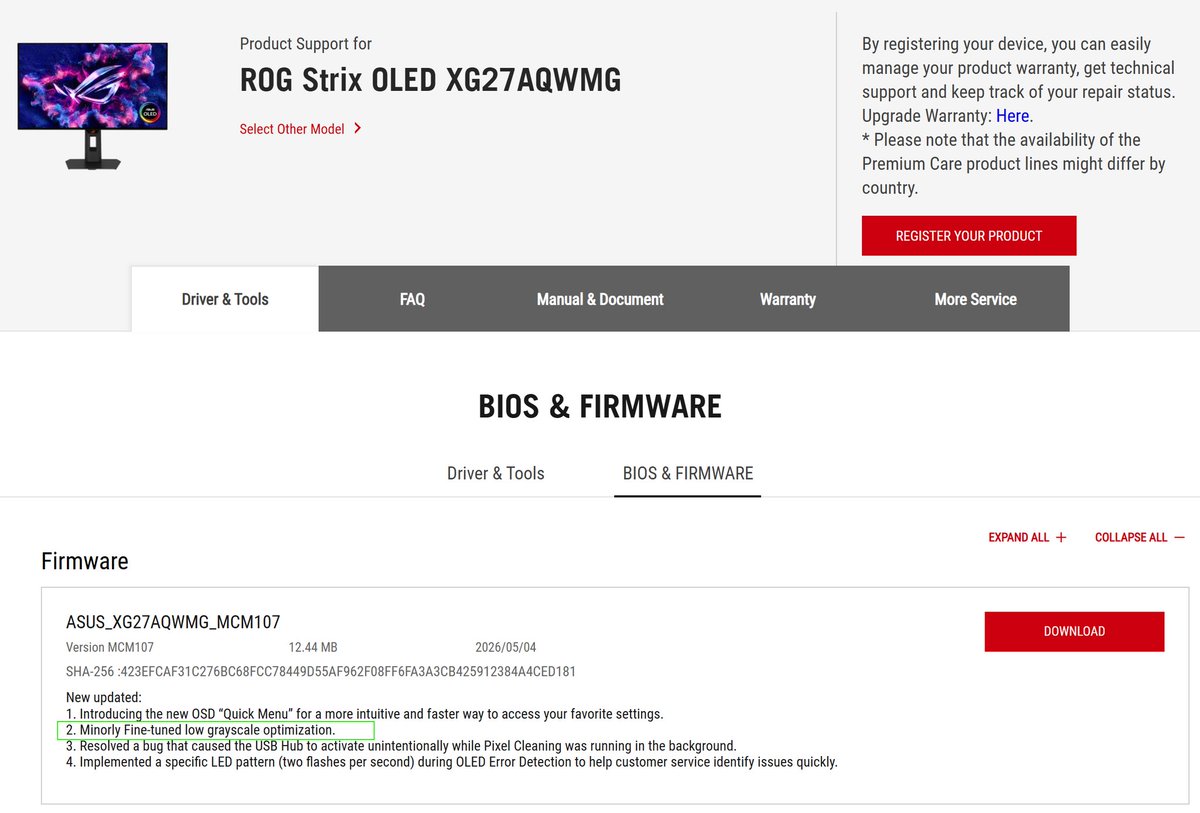Click the REGISTER YOUR PRODUCT button

pos(969,236)
